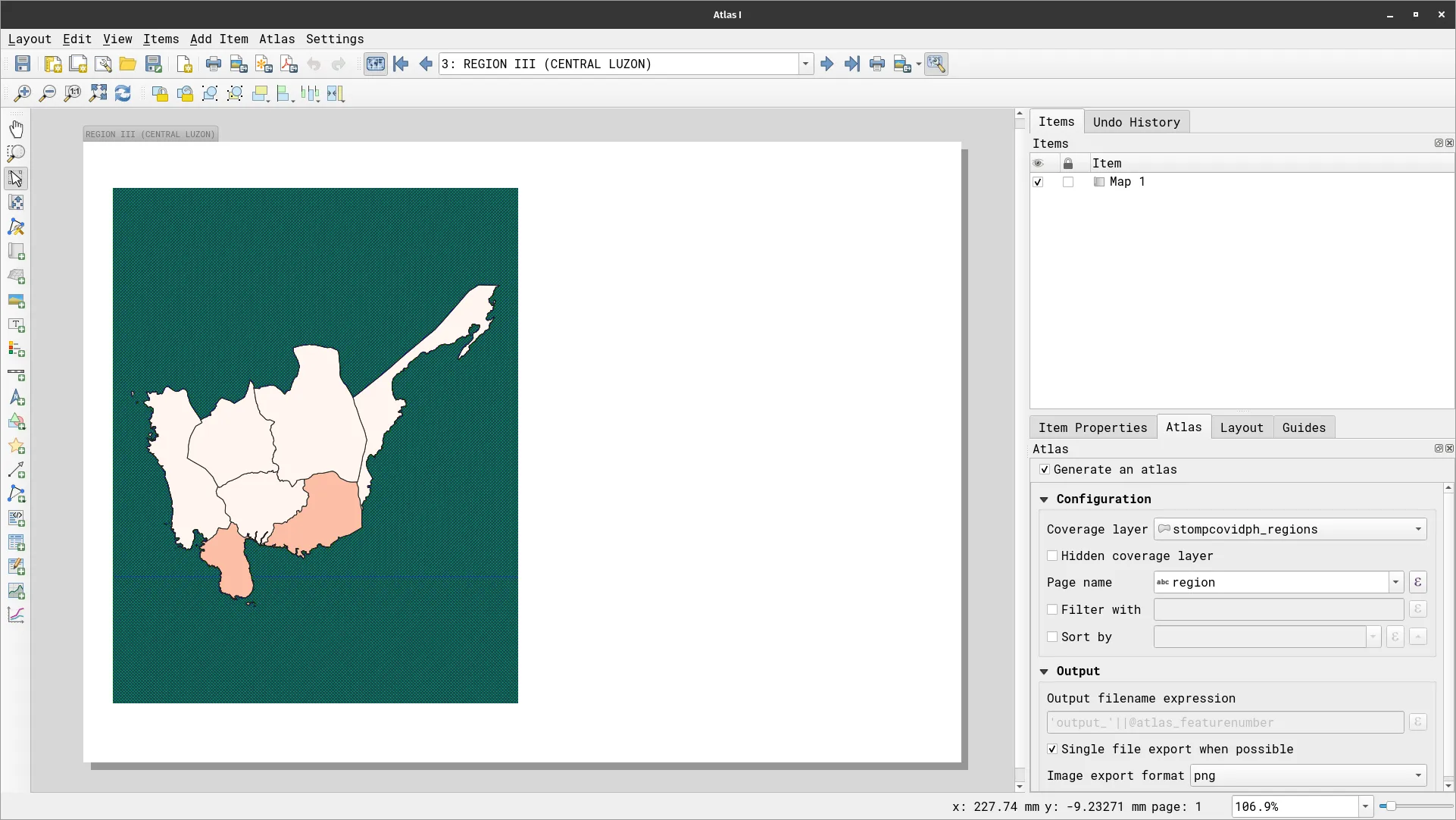This screenshot has height=820, width=1456.
Task: Open Image export format dropdown
Action: (1308, 775)
